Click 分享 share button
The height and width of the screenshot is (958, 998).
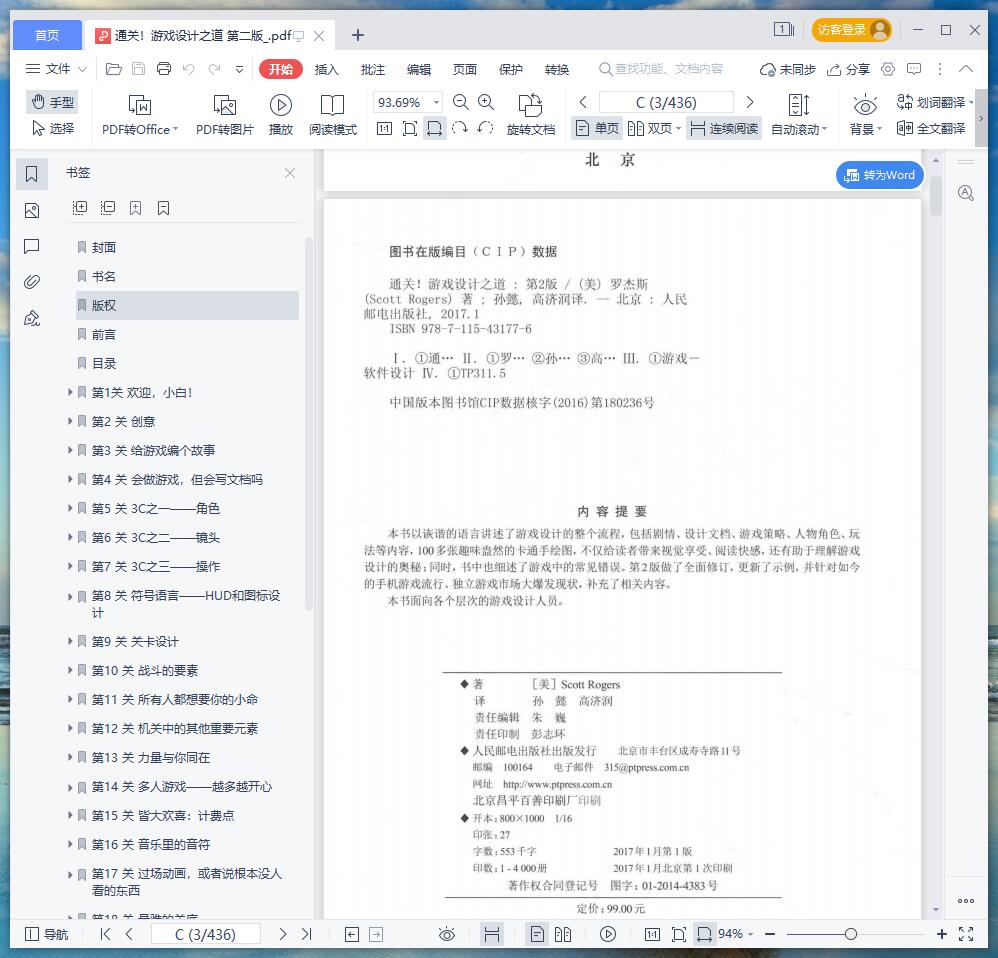click(x=848, y=69)
